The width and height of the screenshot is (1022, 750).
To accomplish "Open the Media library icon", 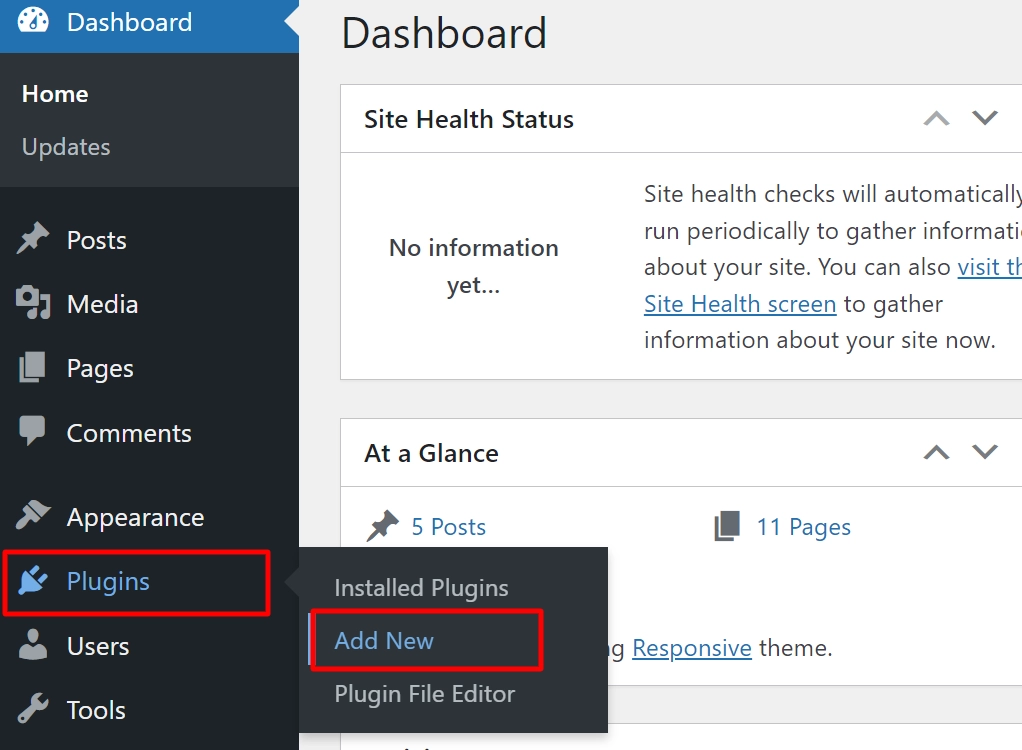I will coord(32,304).
